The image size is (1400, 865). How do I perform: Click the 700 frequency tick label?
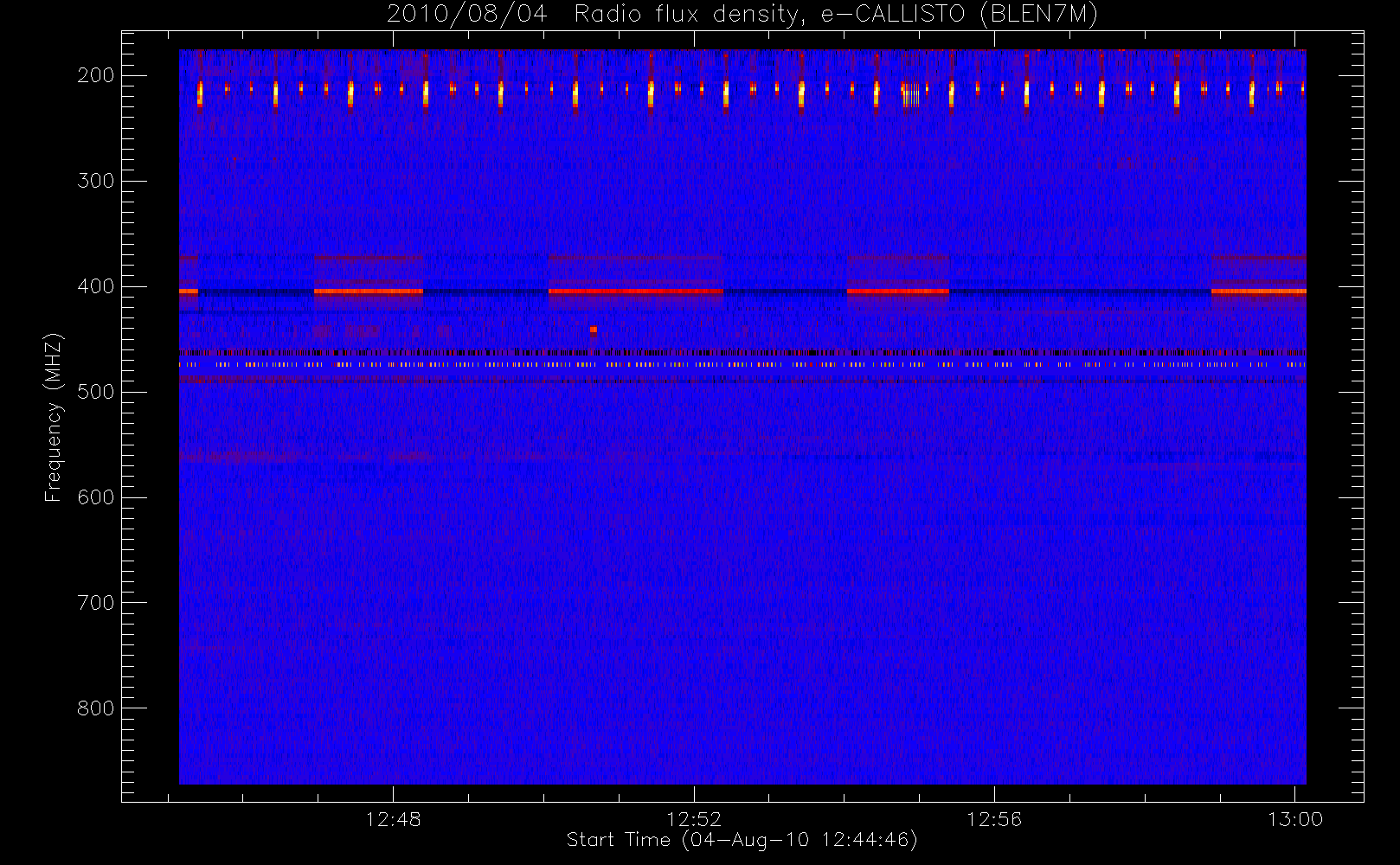[96, 603]
